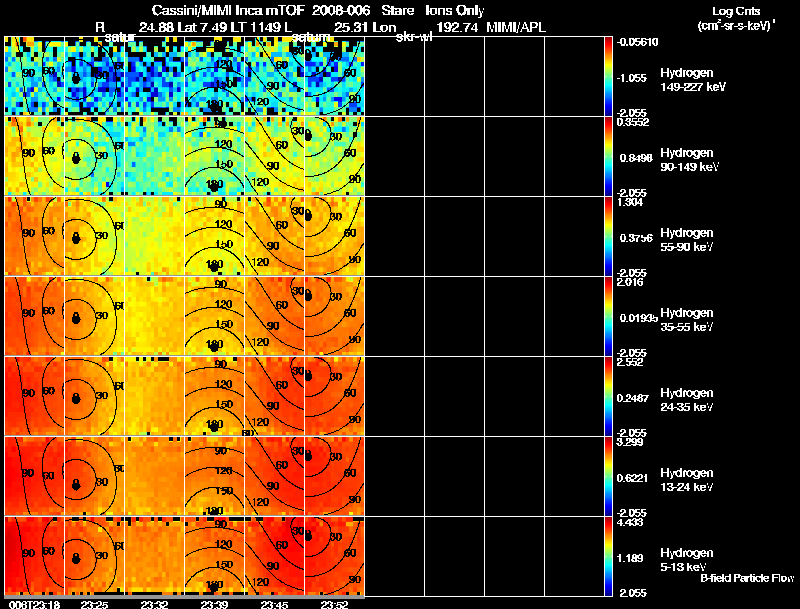Click the color bar for 13-24 keV
Screen dimensions: 800x609
tap(608, 476)
